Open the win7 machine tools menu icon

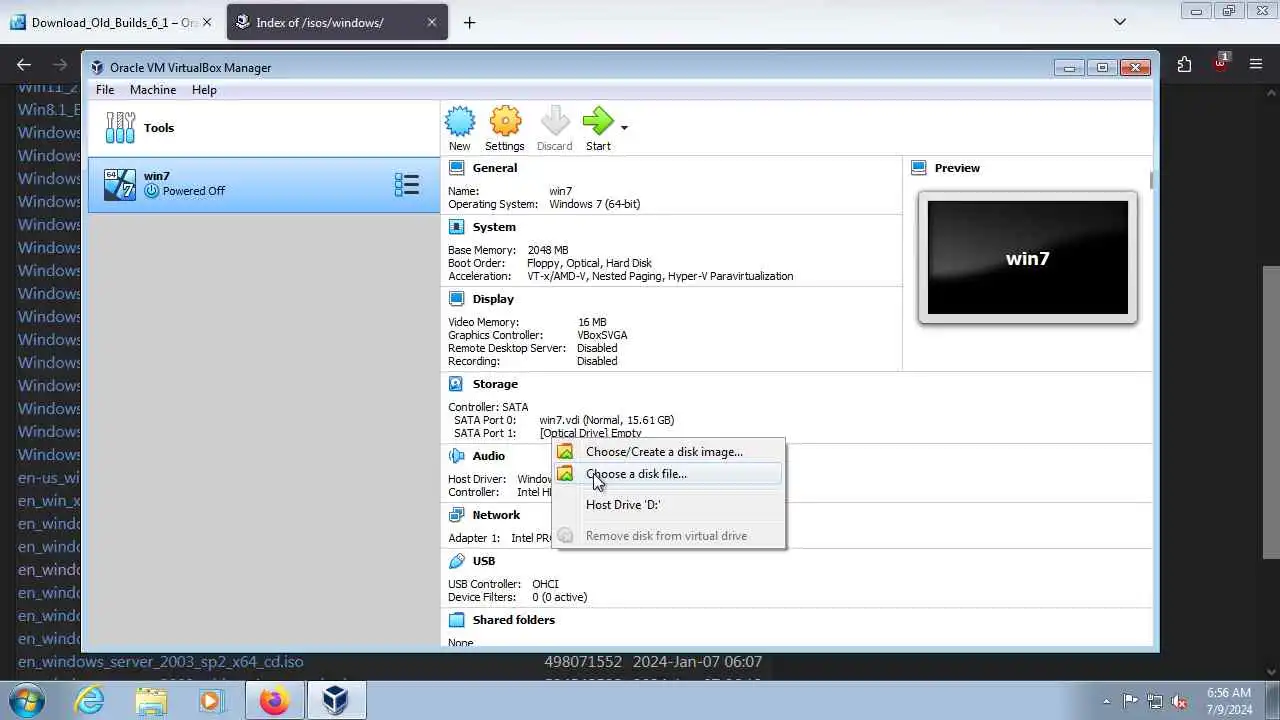pos(406,184)
